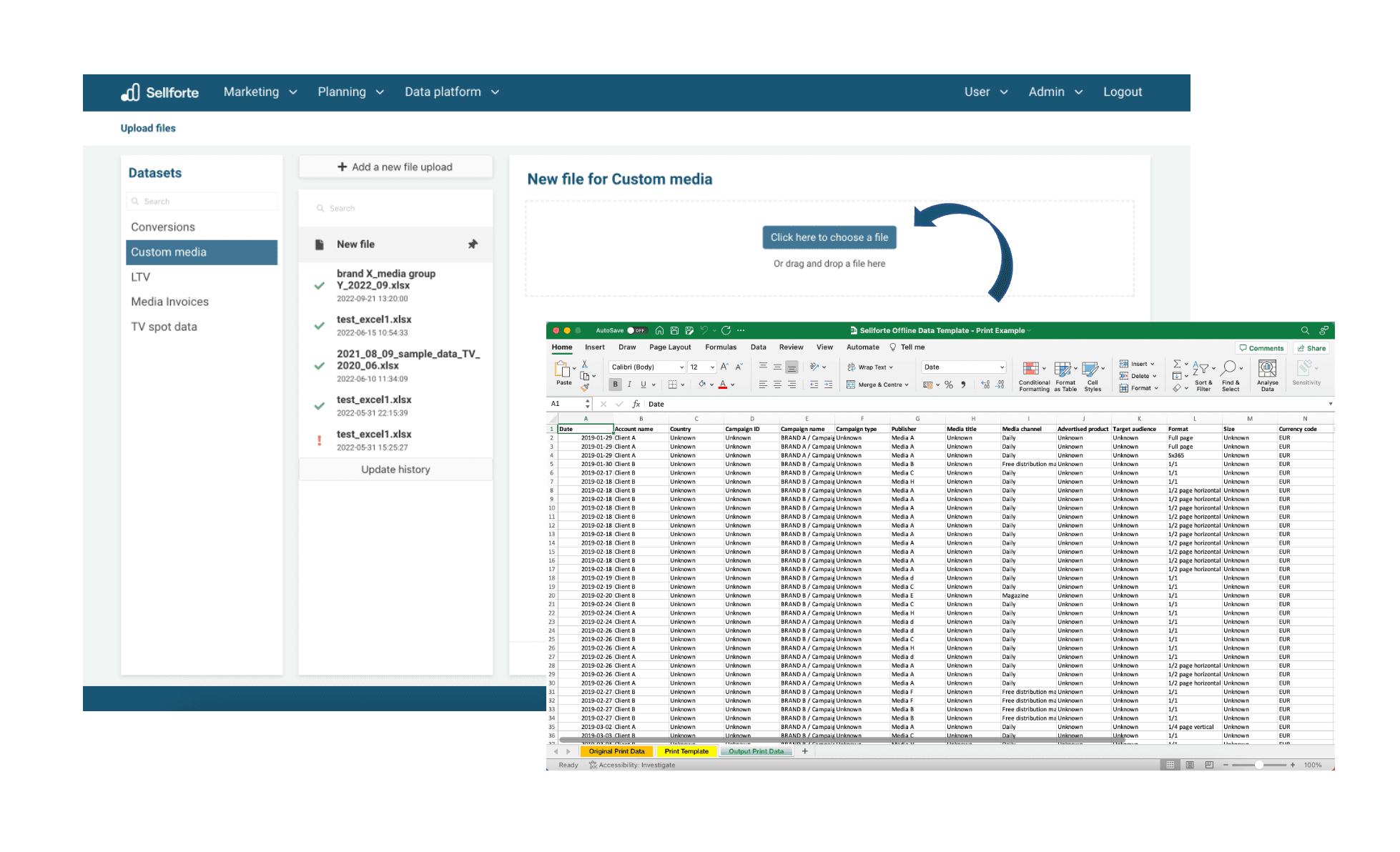Toggle Italic formatting
Viewport: 1400px width, 852px height.
(629, 385)
